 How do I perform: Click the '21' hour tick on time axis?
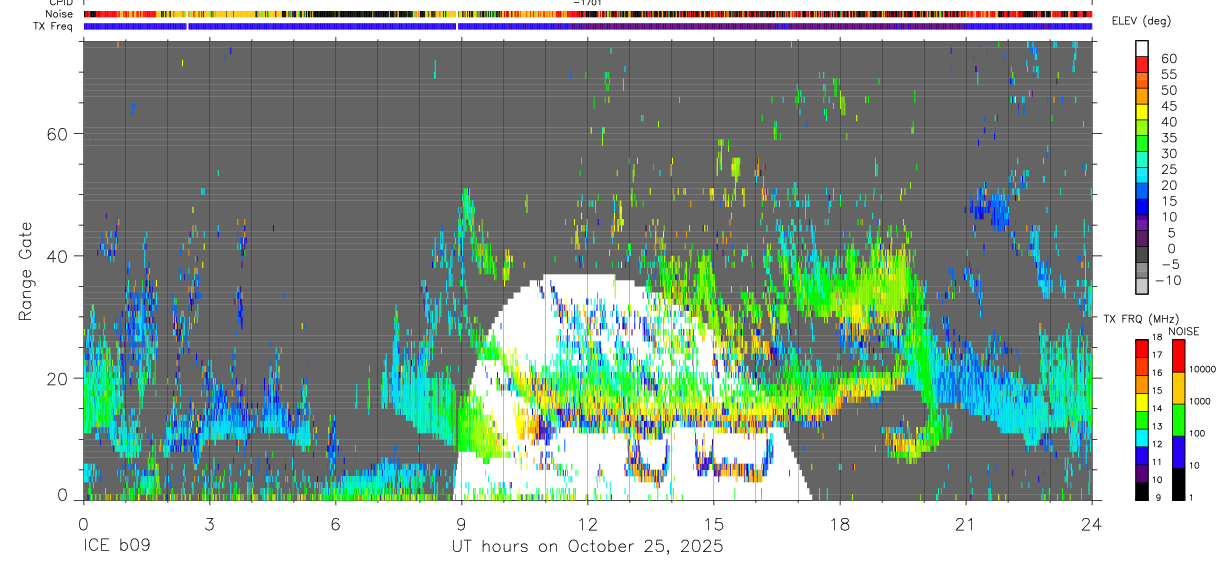[965, 523]
